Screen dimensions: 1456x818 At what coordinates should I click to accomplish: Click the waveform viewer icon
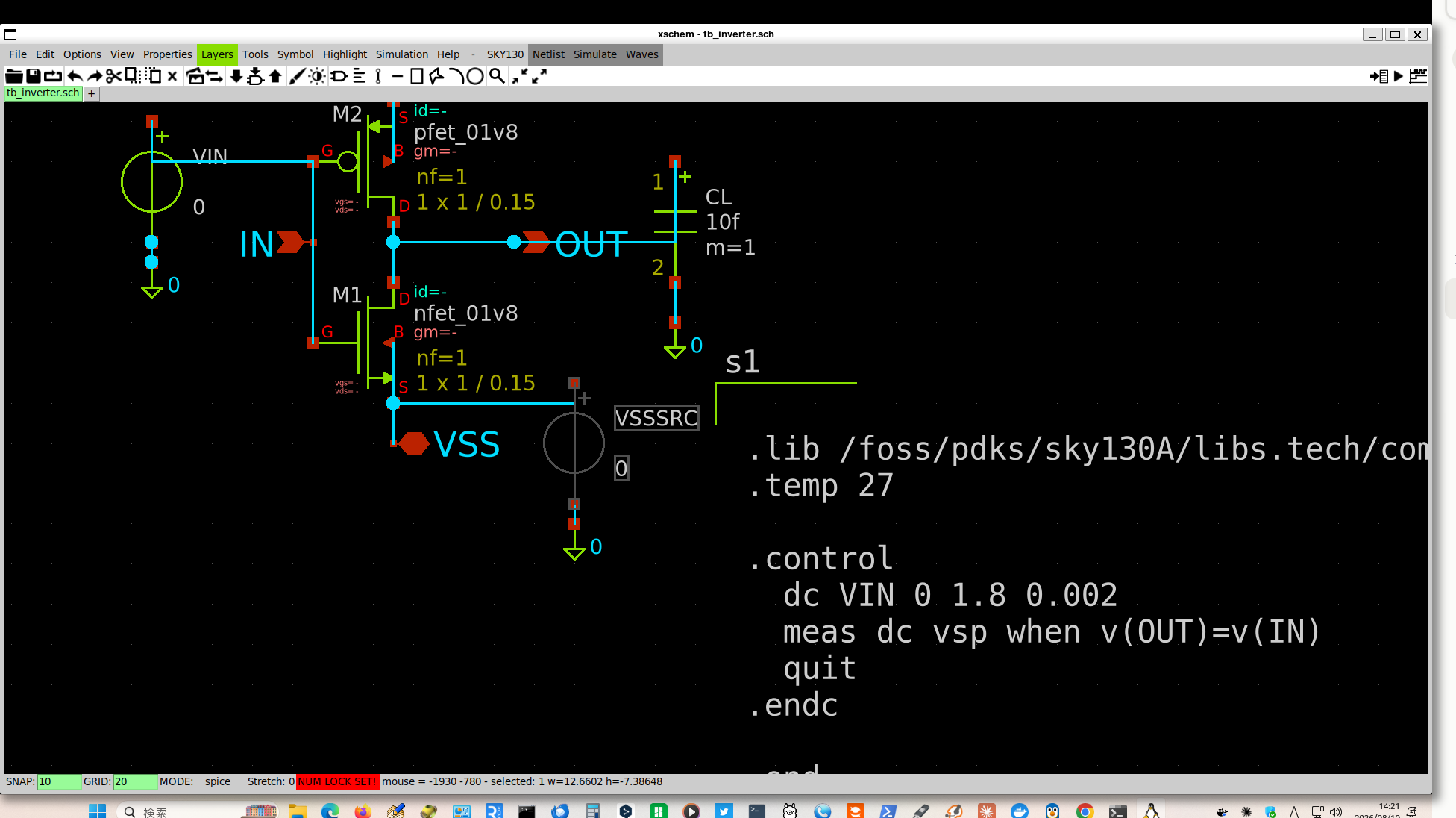[x=1418, y=76]
